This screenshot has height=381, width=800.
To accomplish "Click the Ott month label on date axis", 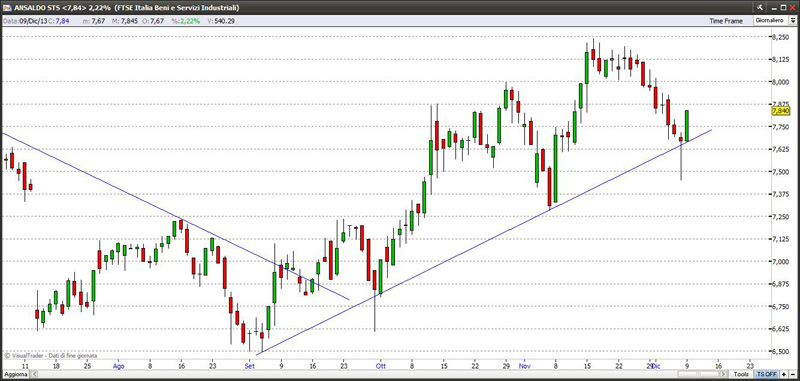I will (x=380, y=366).
